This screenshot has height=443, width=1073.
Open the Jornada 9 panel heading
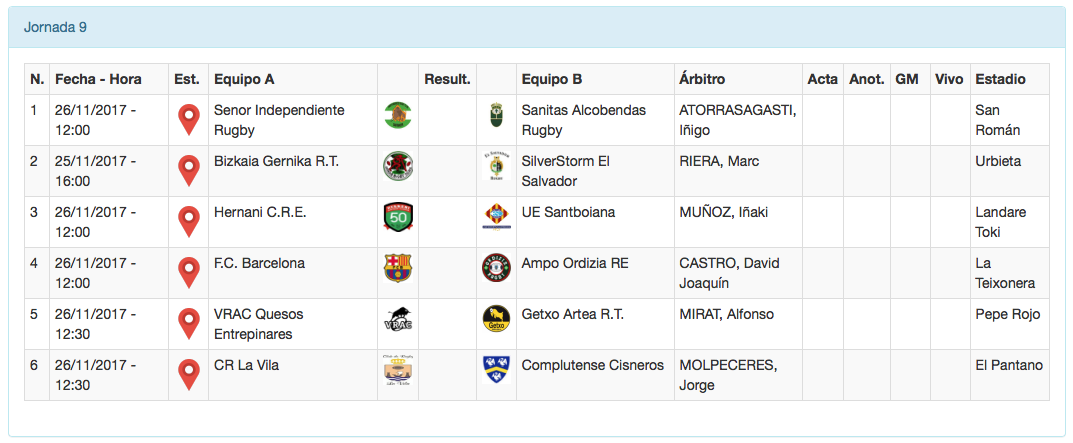[x=55, y=27]
